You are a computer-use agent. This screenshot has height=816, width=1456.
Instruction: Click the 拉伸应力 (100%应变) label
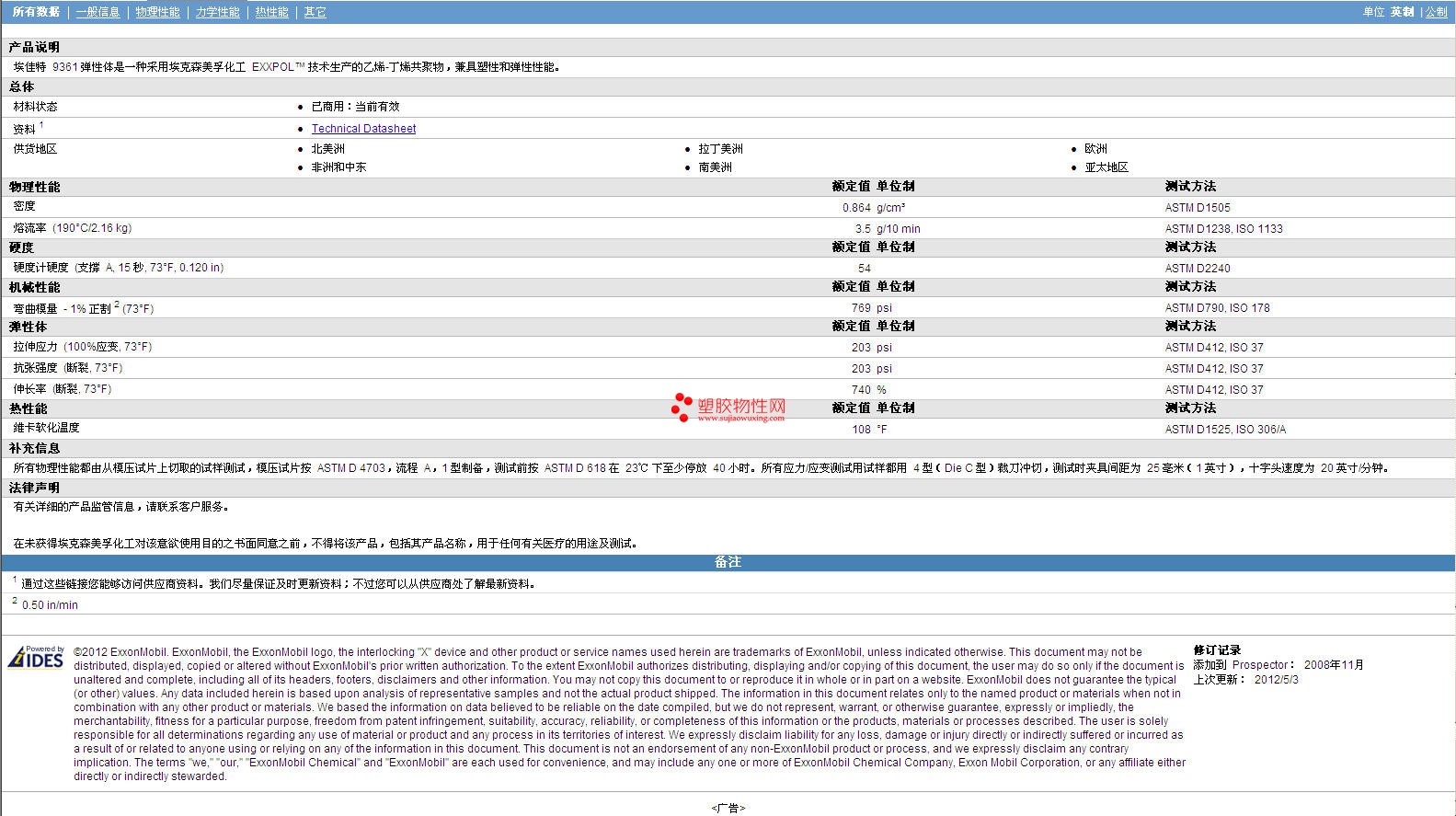(82, 347)
